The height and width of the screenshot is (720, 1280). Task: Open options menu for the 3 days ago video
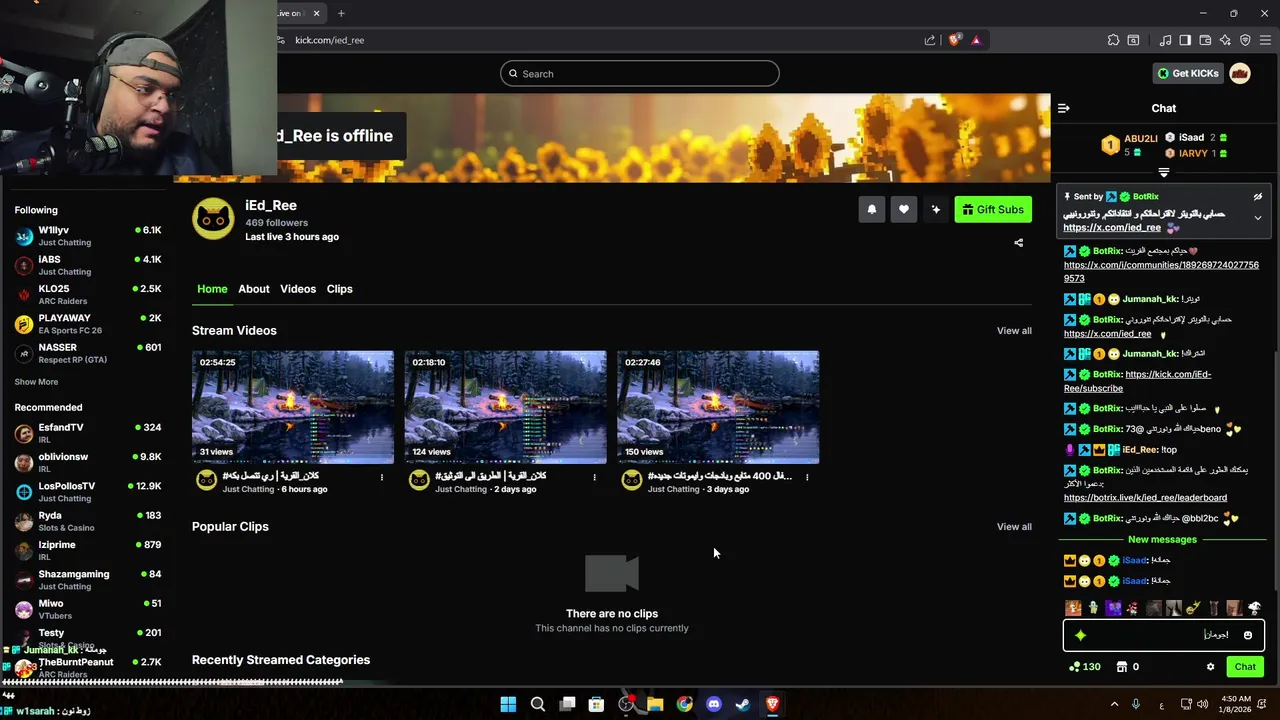coord(807,477)
